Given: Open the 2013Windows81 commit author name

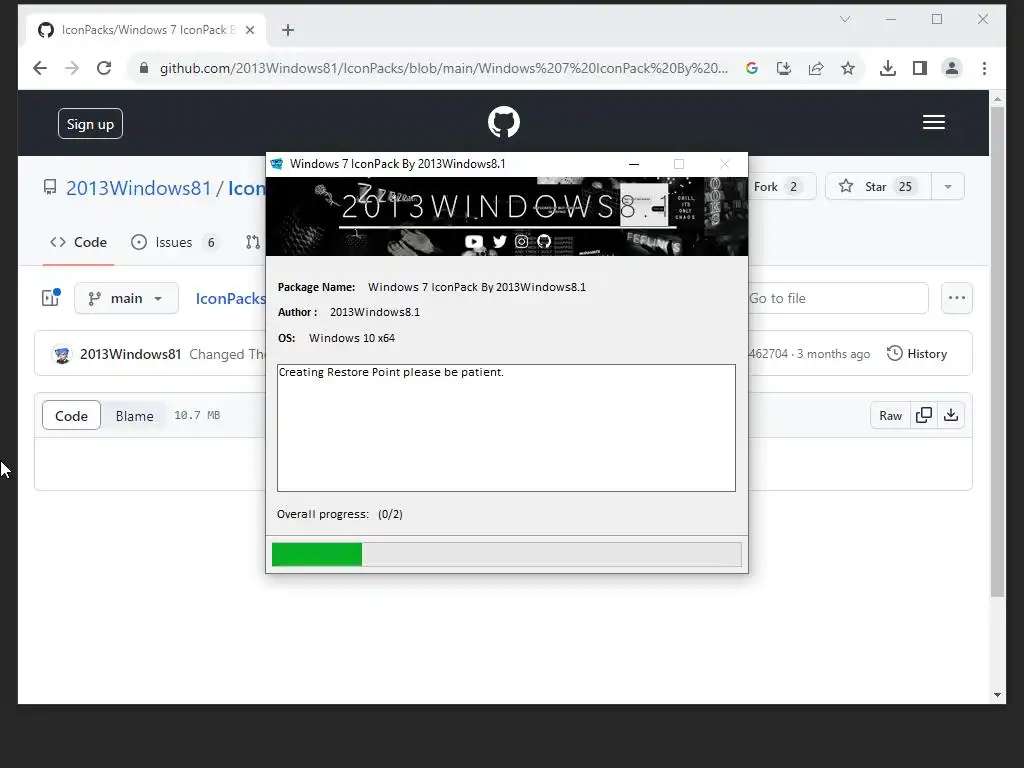Looking at the screenshot, I should click(131, 354).
